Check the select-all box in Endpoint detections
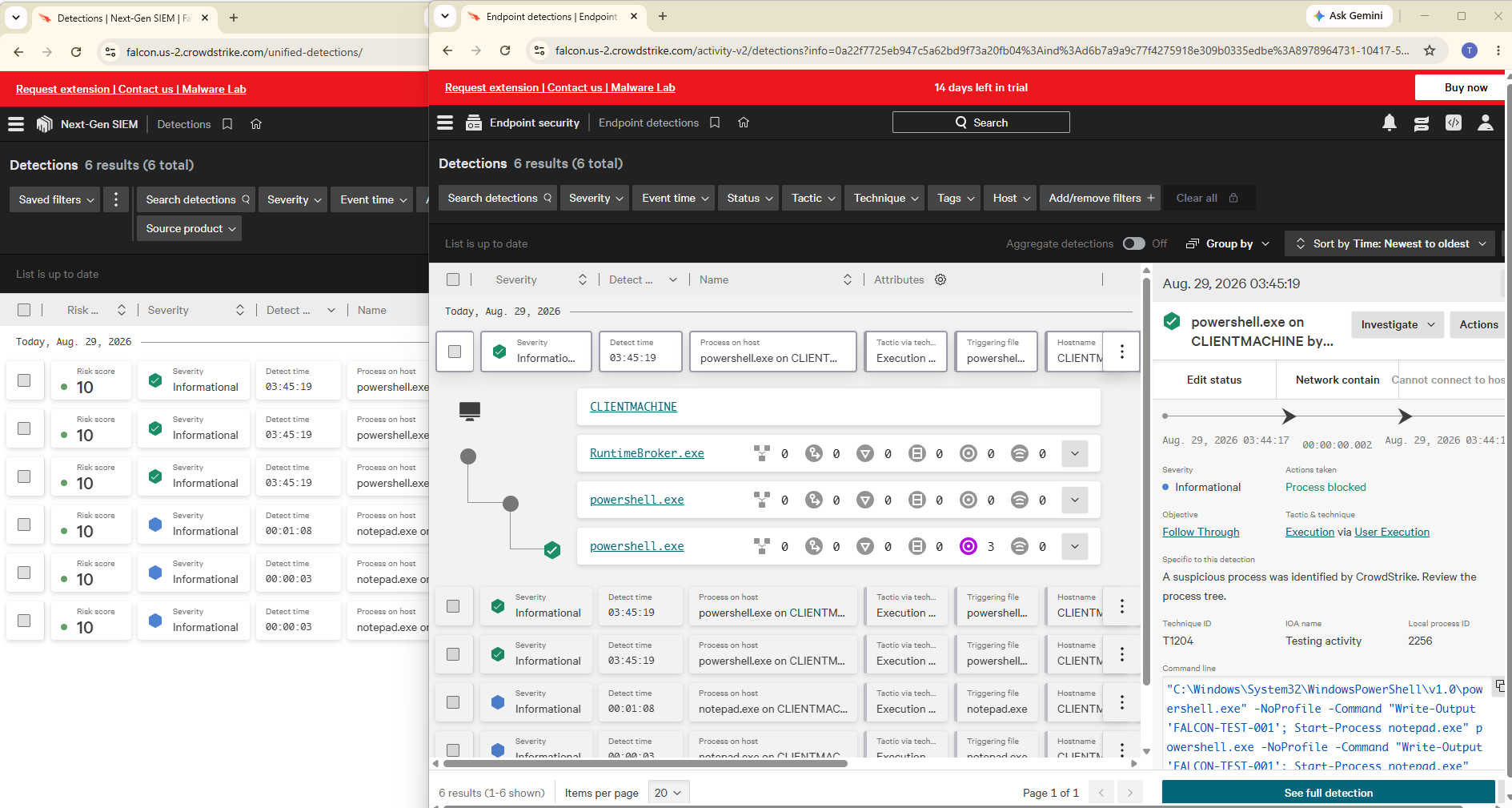The width and height of the screenshot is (1512, 808). tap(453, 279)
